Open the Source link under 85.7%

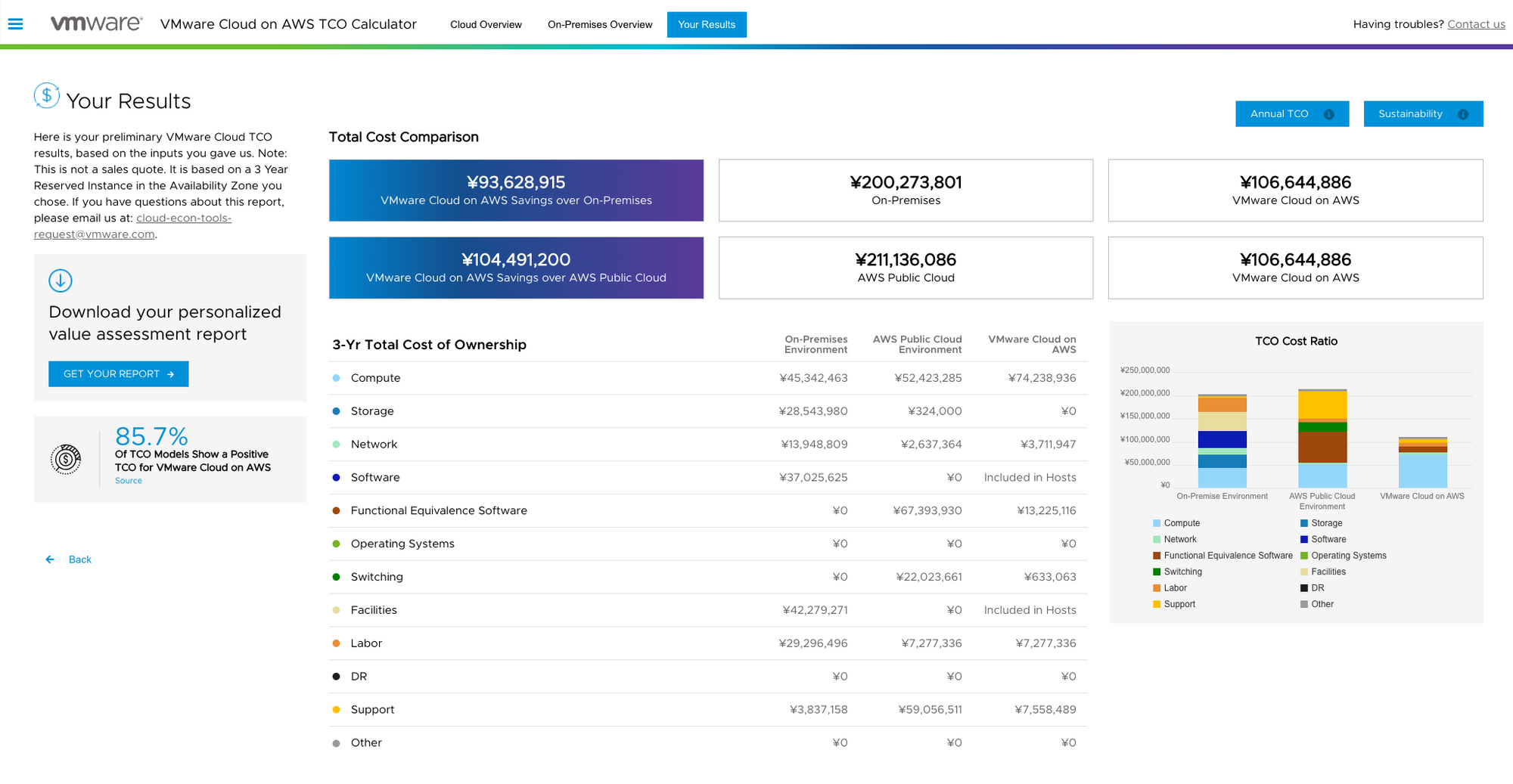(129, 480)
